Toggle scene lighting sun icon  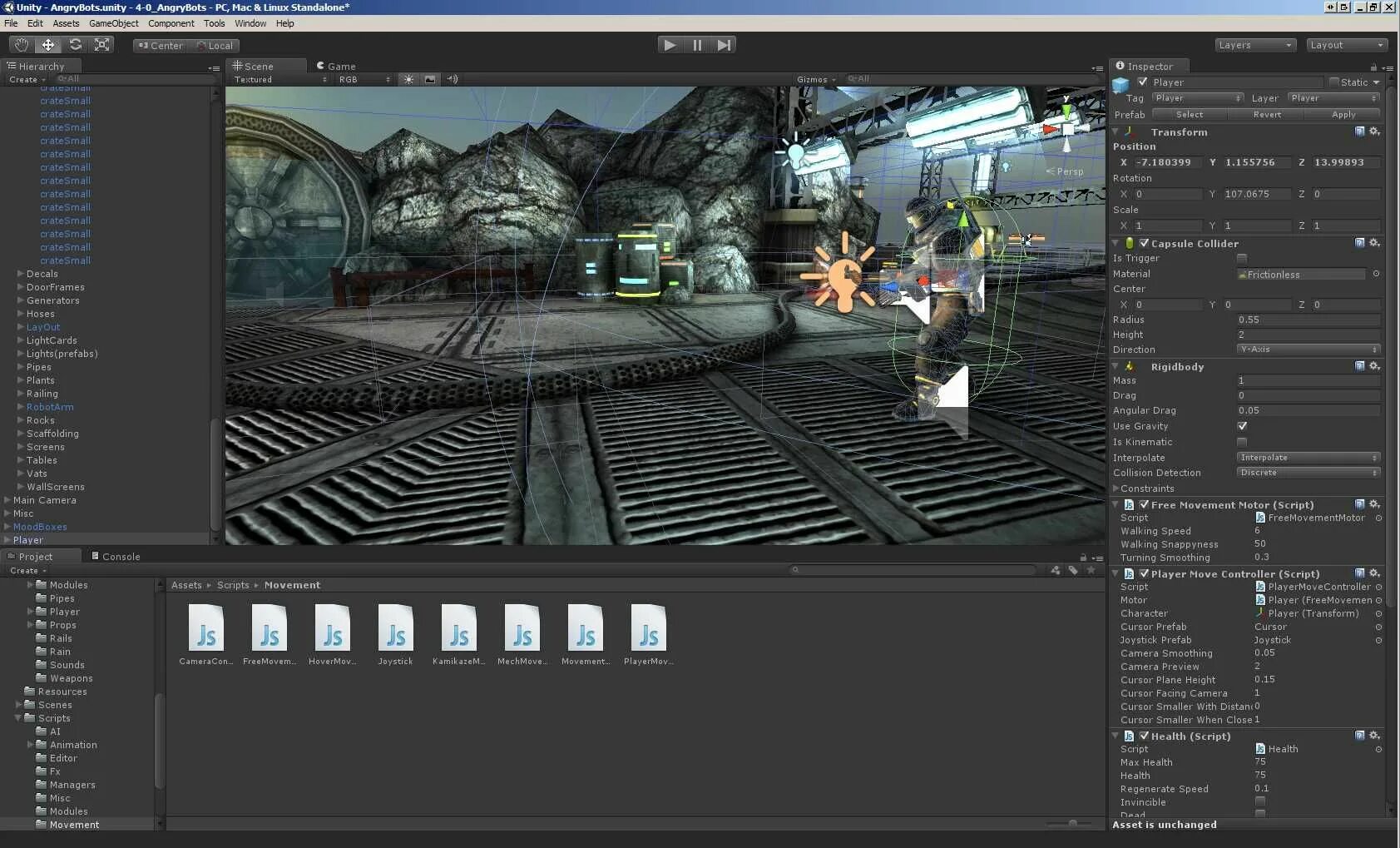[x=408, y=80]
